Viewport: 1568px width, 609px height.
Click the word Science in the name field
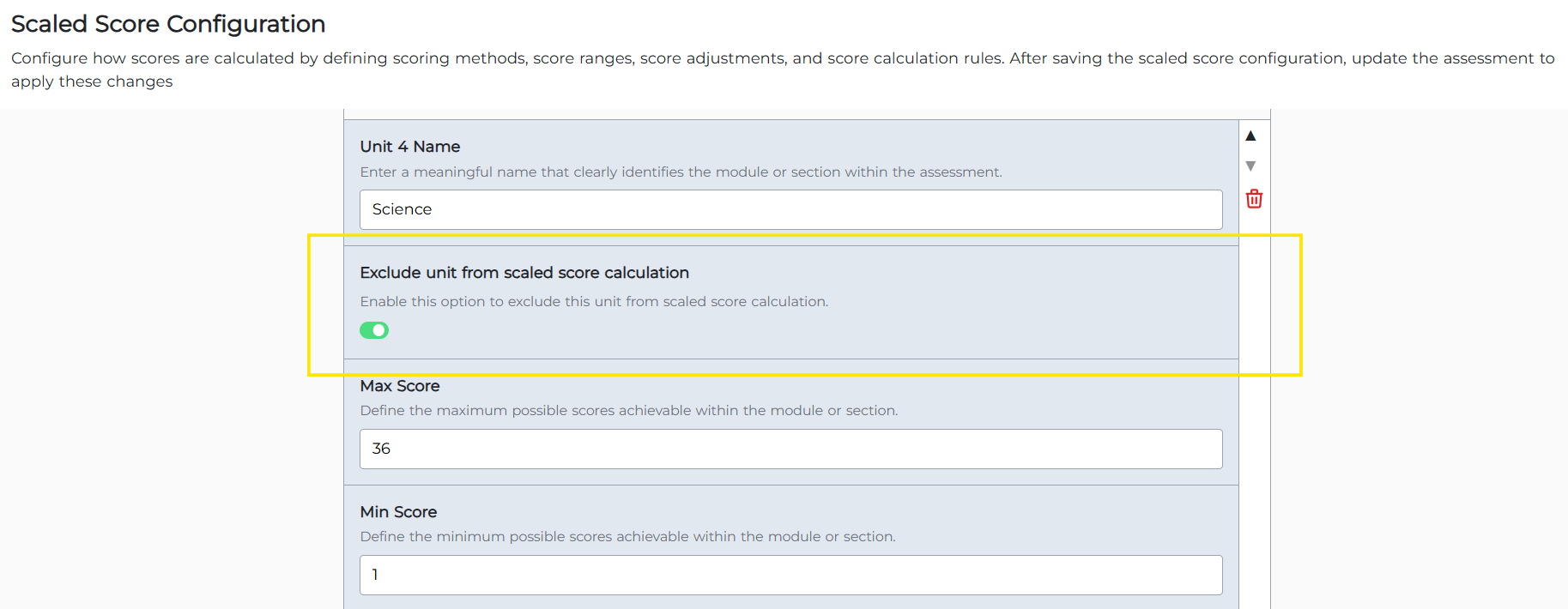pyautogui.click(x=402, y=209)
